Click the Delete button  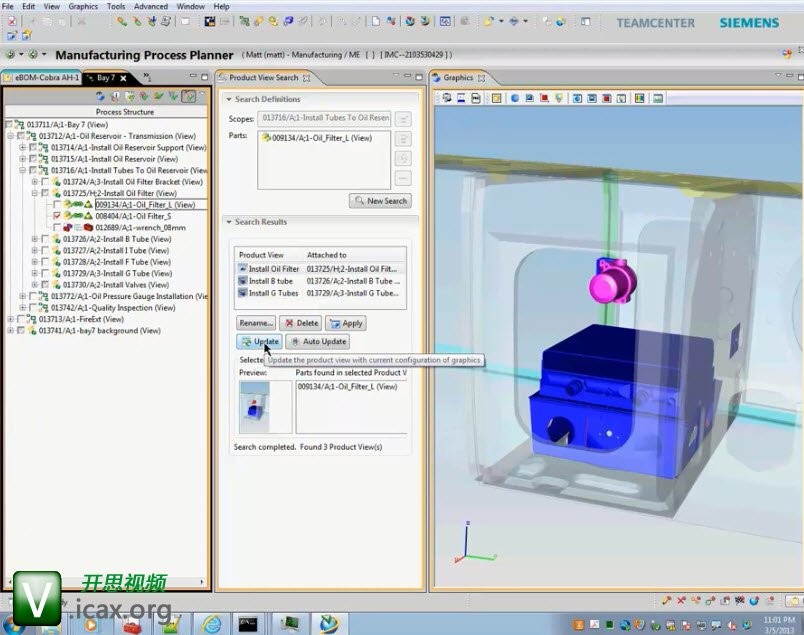click(301, 323)
